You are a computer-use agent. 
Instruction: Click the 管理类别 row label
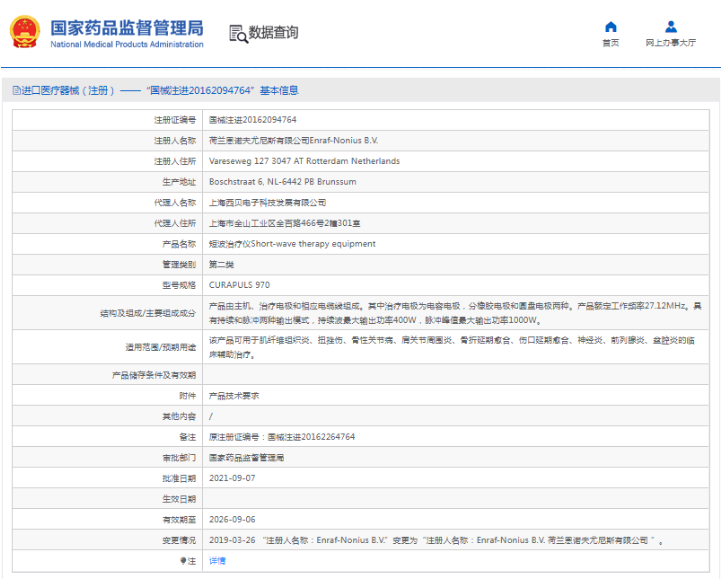click(179, 264)
